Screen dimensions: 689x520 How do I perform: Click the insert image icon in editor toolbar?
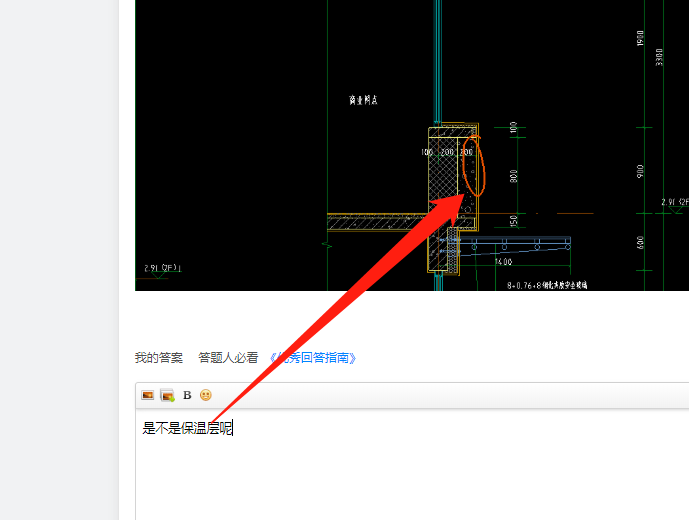coord(148,395)
